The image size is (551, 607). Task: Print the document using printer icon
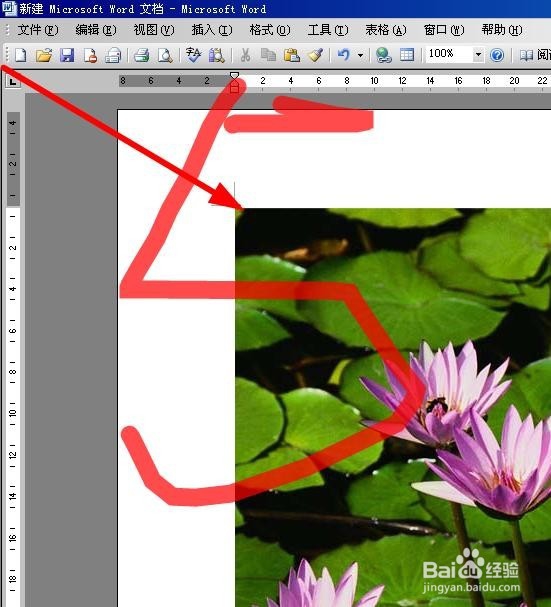(x=141, y=55)
